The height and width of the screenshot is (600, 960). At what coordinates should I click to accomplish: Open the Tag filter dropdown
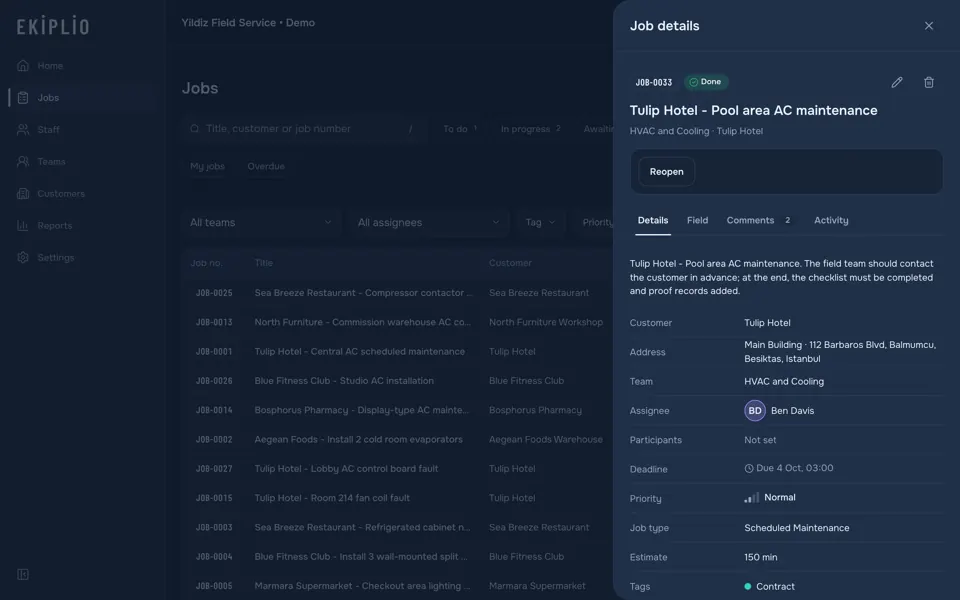click(540, 222)
